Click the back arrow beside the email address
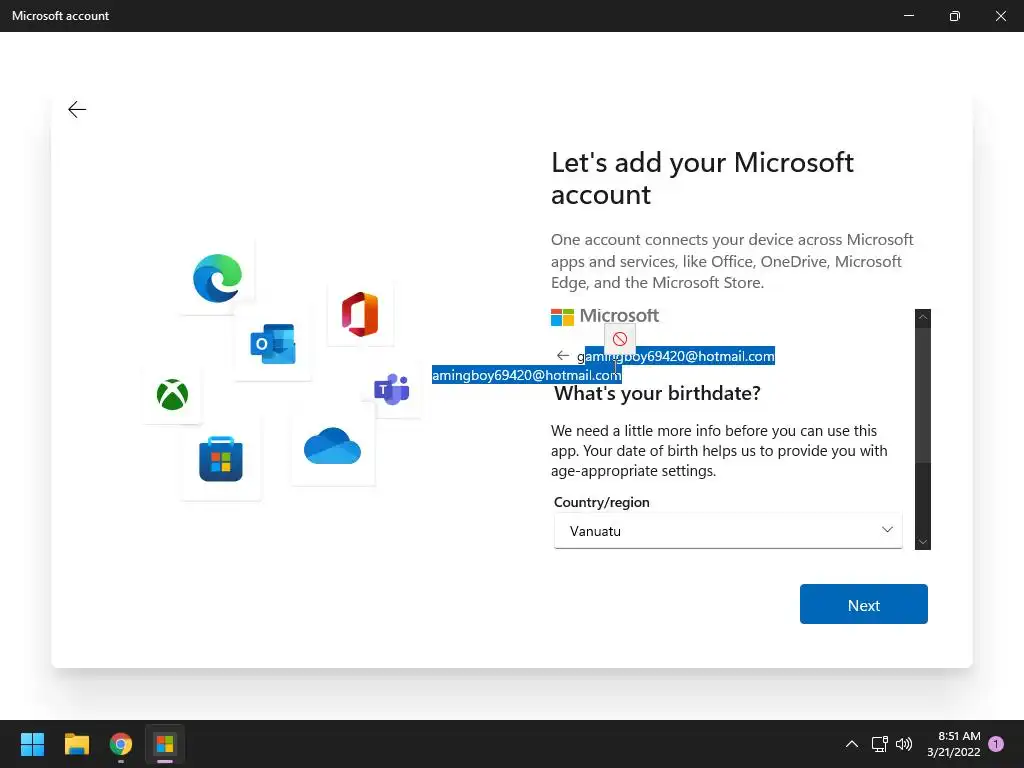Image resolution: width=1024 pixels, height=768 pixels. pos(563,356)
